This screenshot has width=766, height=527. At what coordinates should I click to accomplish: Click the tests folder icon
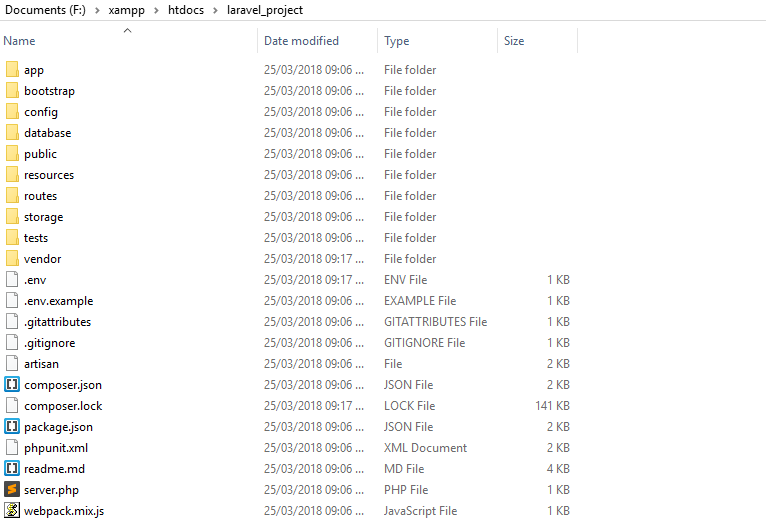(12, 237)
